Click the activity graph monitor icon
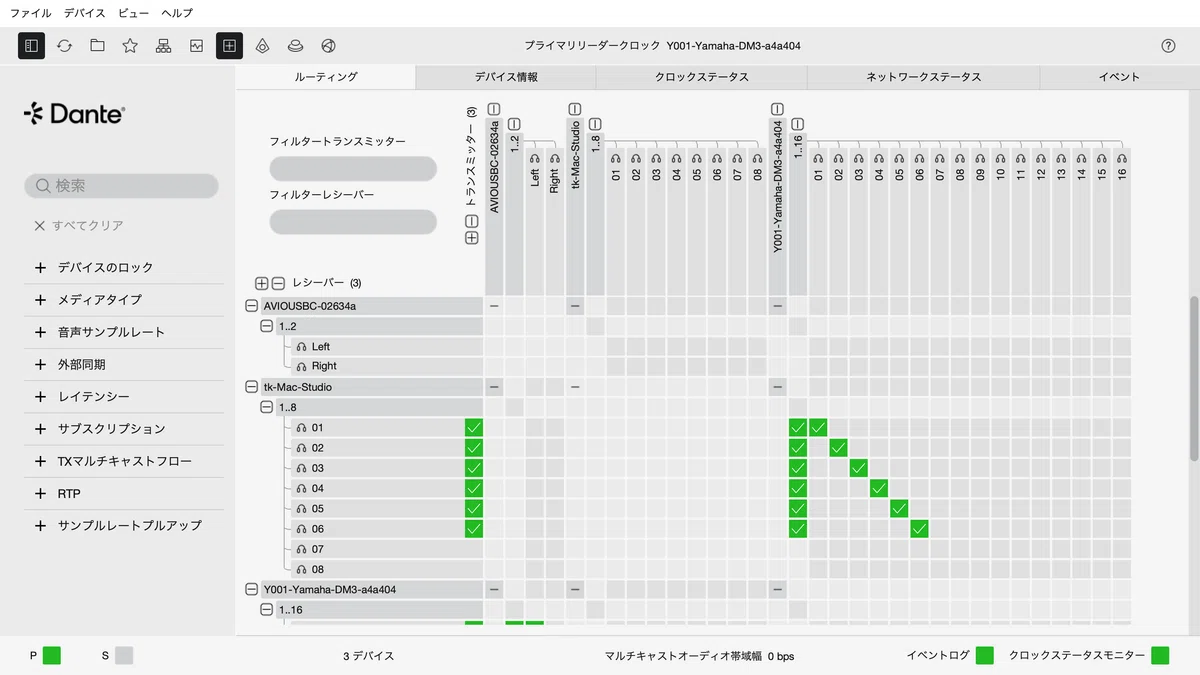 196,46
